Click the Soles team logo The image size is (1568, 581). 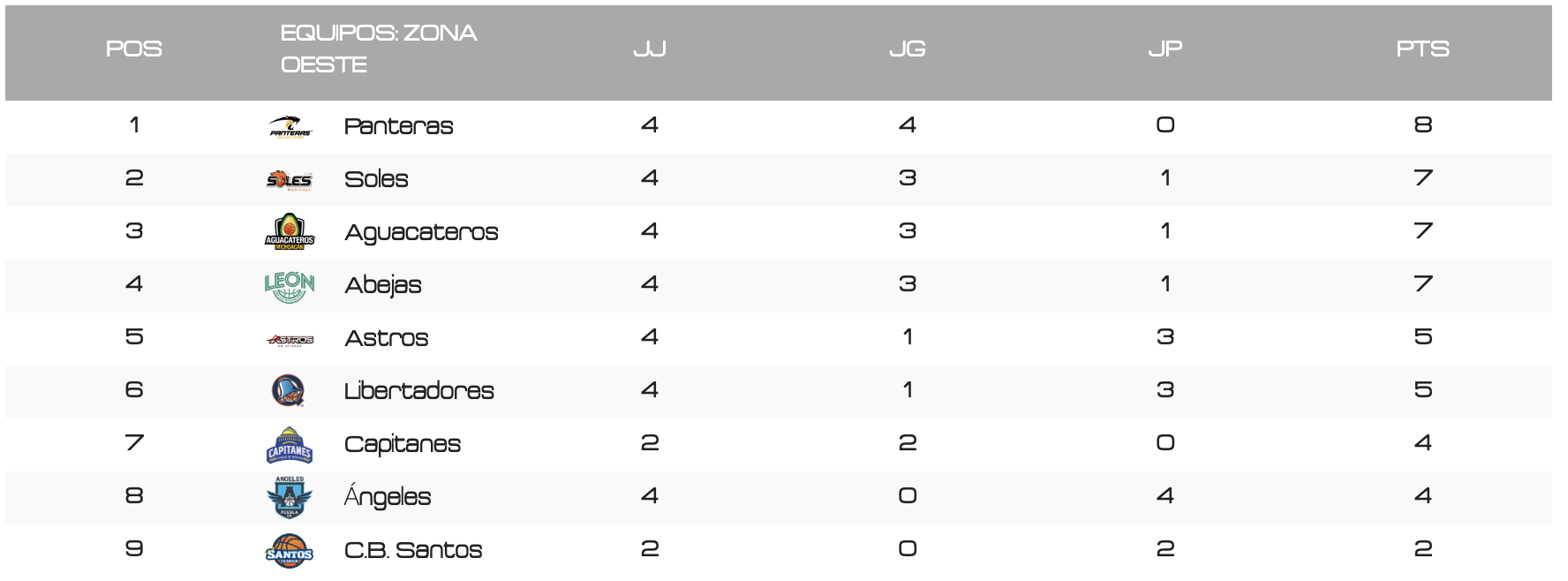(x=290, y=180)
